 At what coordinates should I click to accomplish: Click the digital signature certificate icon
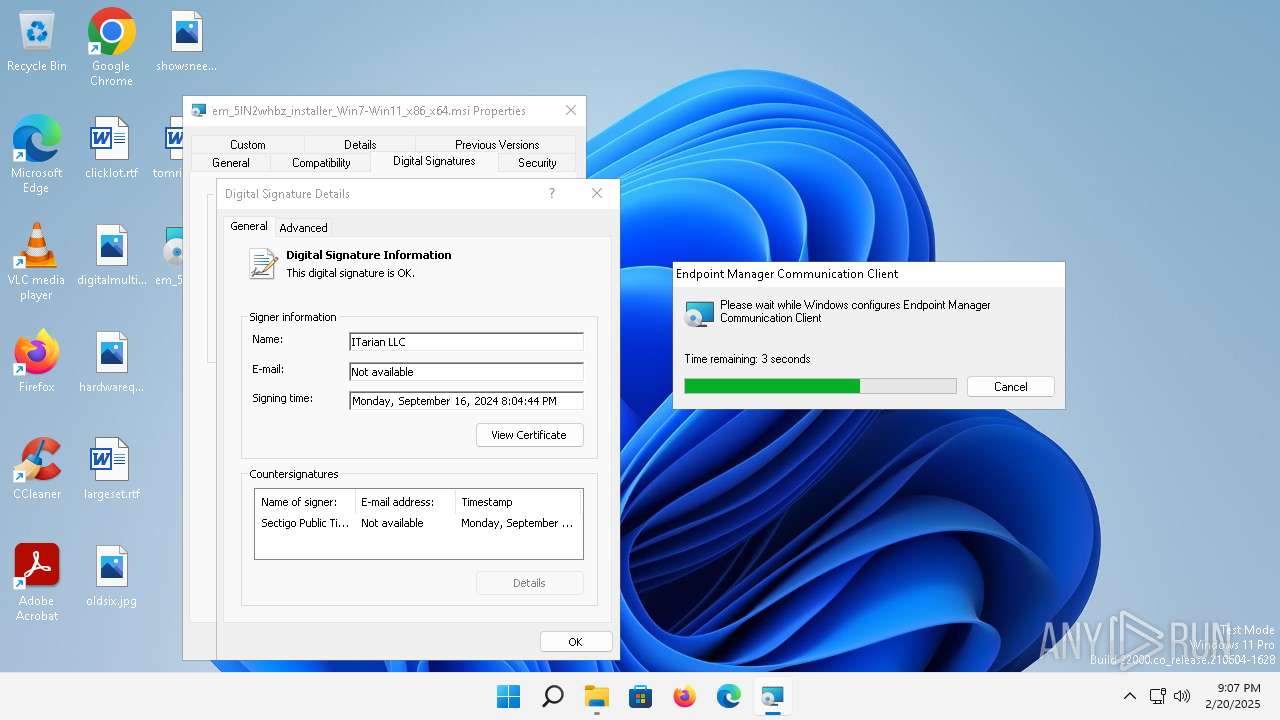click(263, 263)
